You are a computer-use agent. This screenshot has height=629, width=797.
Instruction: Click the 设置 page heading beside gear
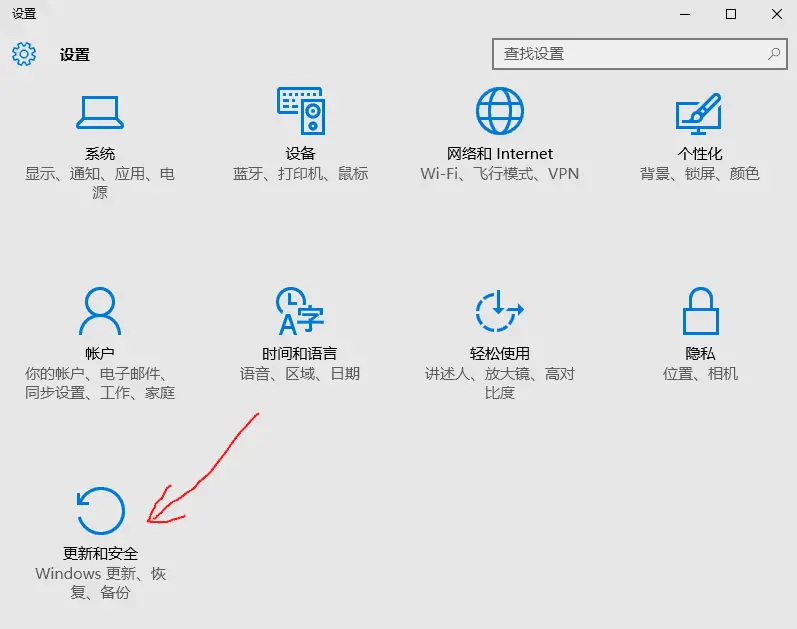coord(74,54)
